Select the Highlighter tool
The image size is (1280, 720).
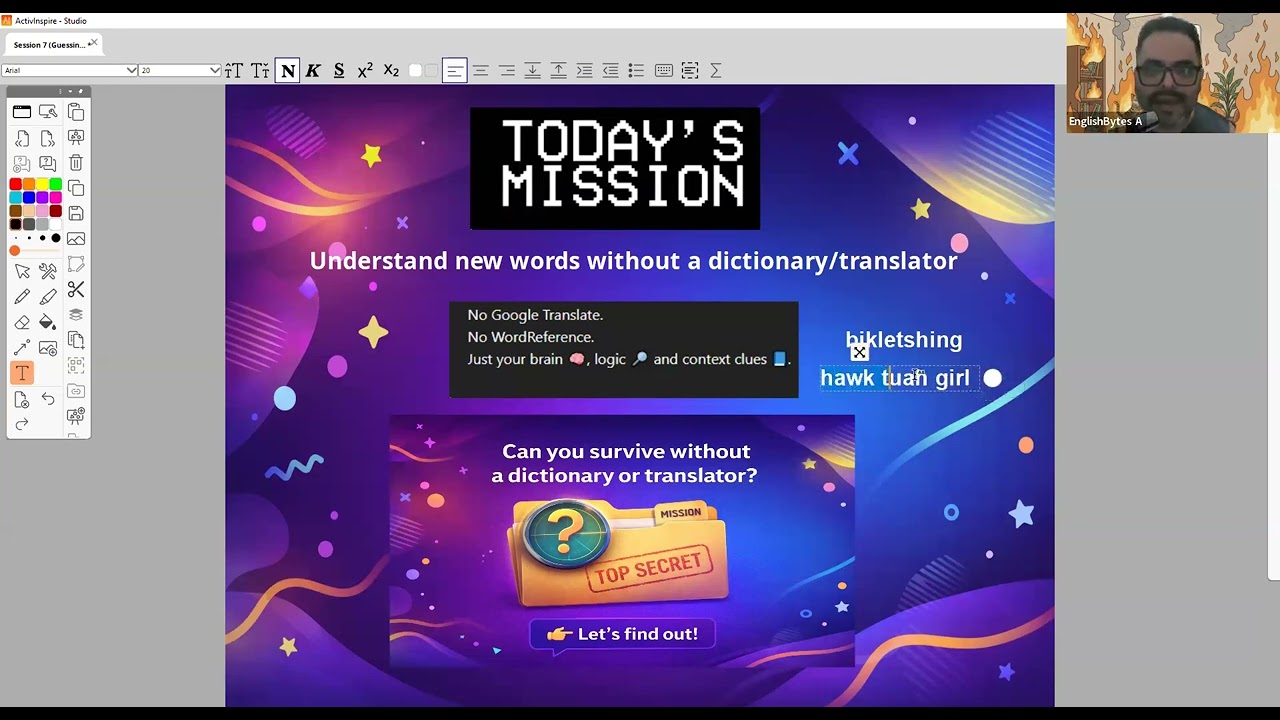48,297
